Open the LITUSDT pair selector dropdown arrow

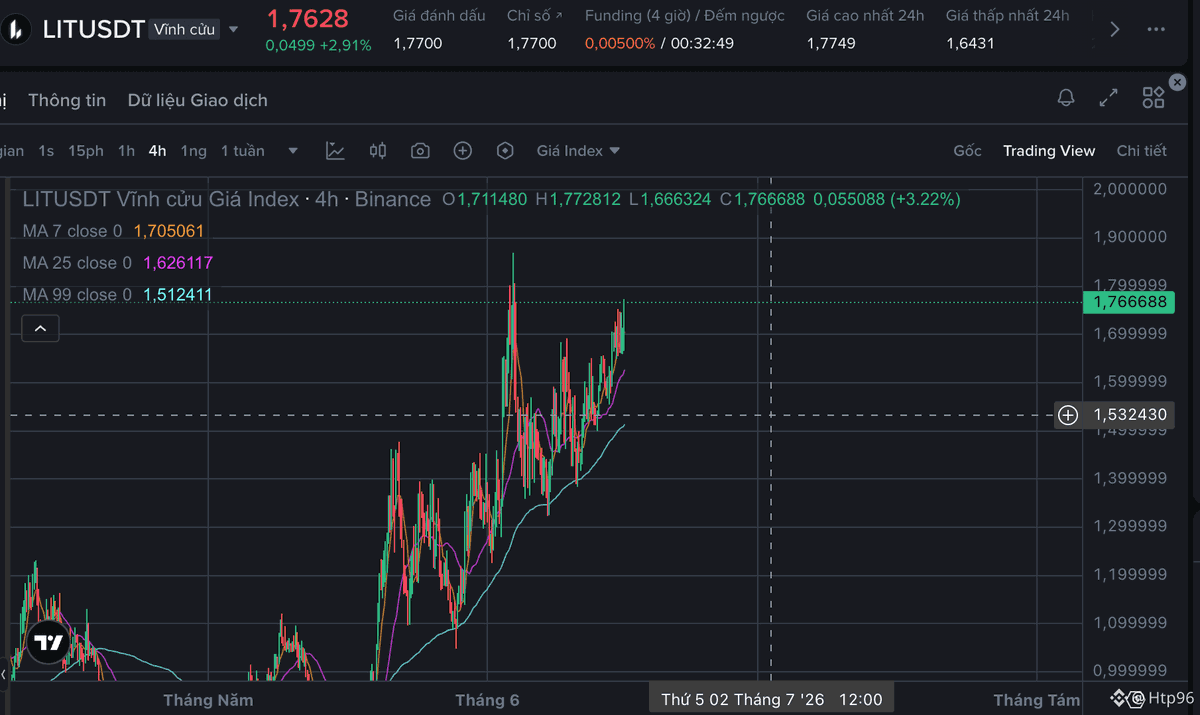[234, 29]
